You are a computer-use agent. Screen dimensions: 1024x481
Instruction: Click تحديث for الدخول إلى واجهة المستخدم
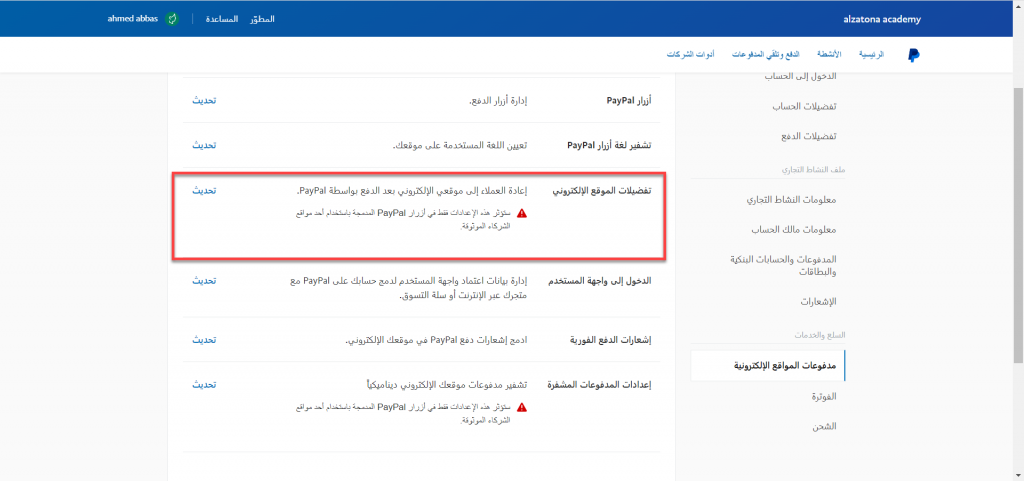coord(204,281)
